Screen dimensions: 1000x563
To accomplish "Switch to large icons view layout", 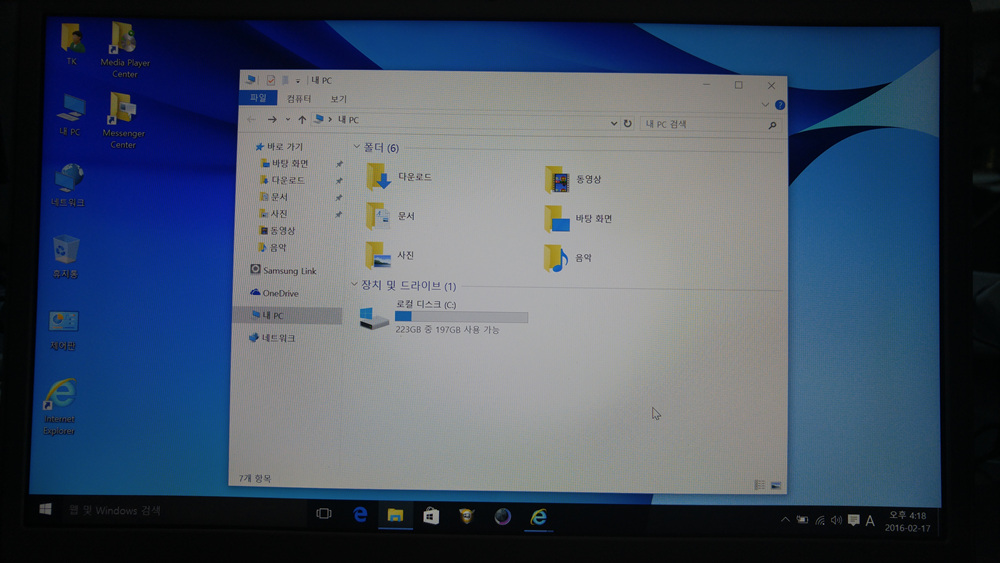I will click(776, 486).
